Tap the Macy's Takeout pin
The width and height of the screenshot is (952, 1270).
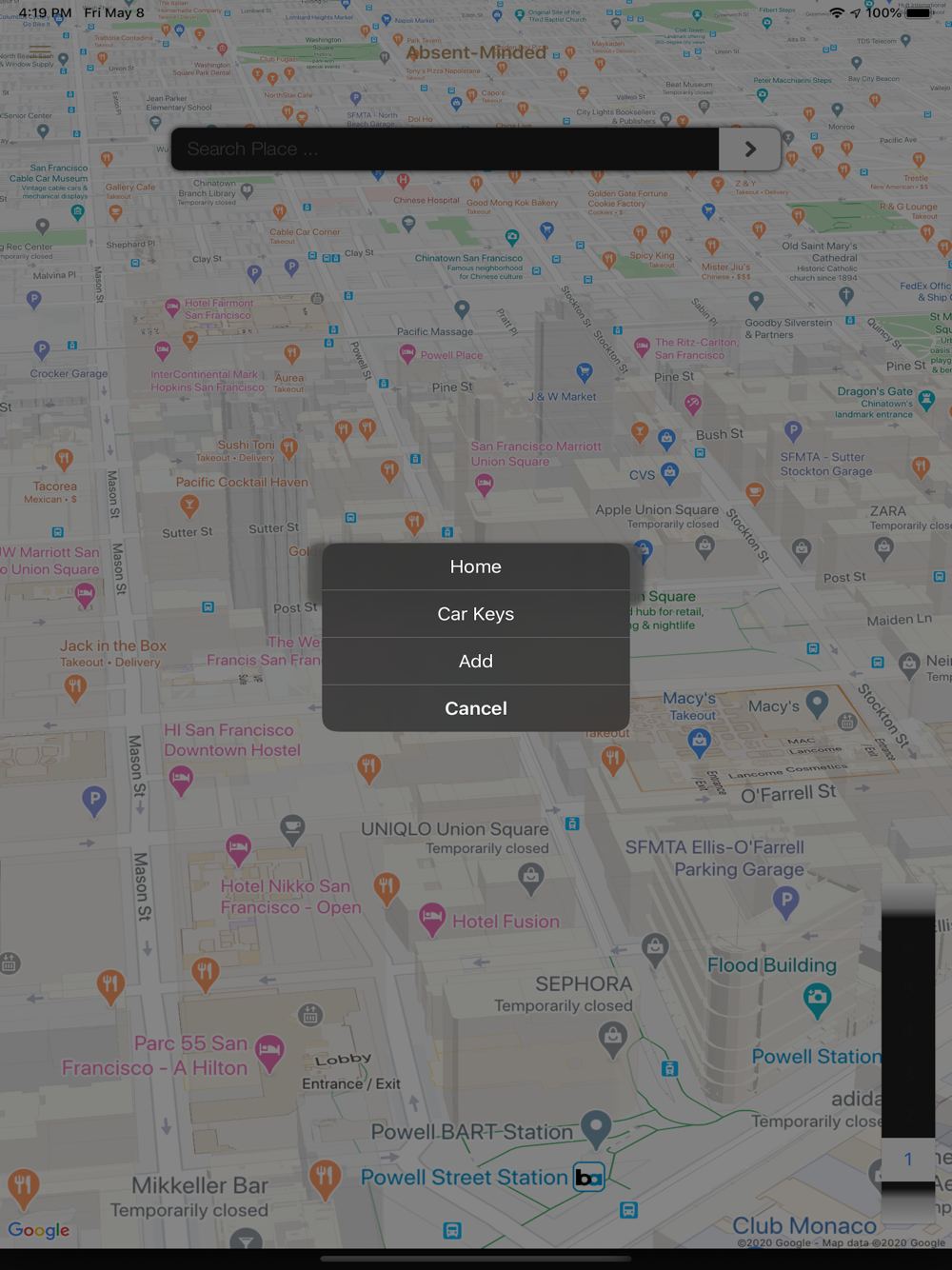point(700,741)
